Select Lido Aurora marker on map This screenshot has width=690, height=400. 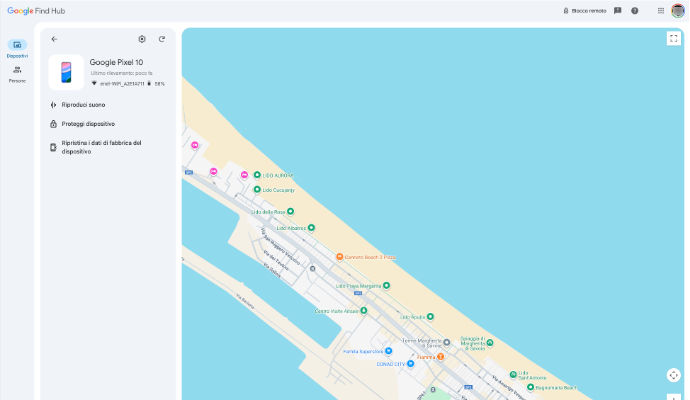pos(257,175)
